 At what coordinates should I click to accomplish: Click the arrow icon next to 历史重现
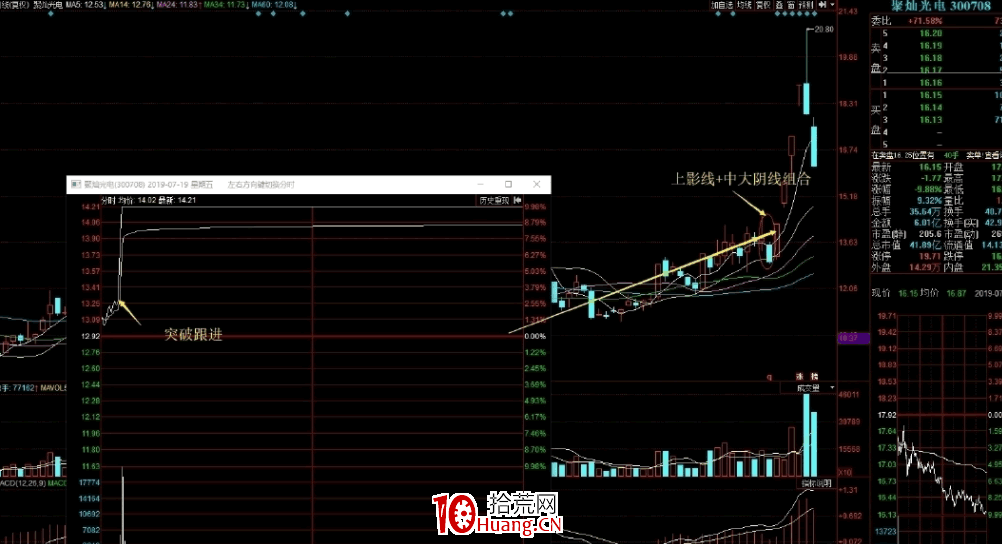517,201
